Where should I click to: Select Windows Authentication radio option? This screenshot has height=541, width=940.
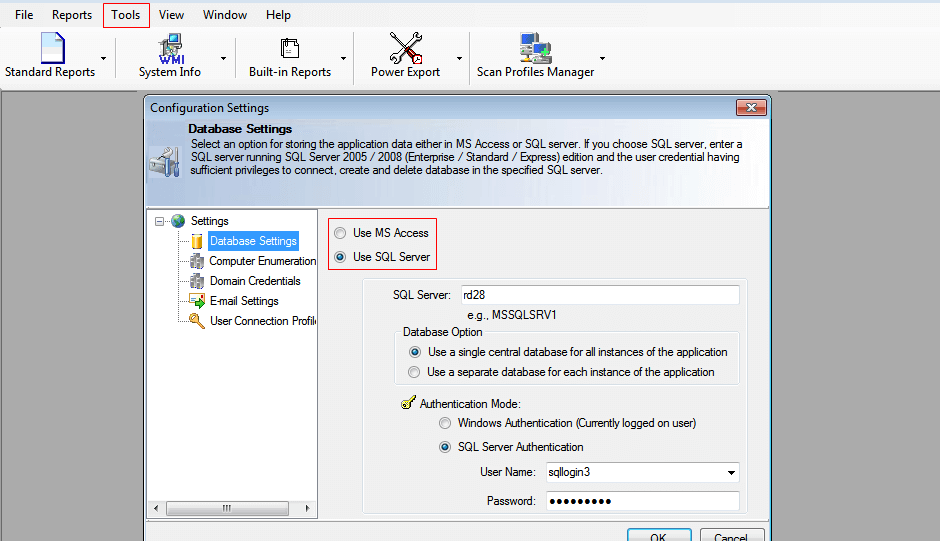click(445, 423)
